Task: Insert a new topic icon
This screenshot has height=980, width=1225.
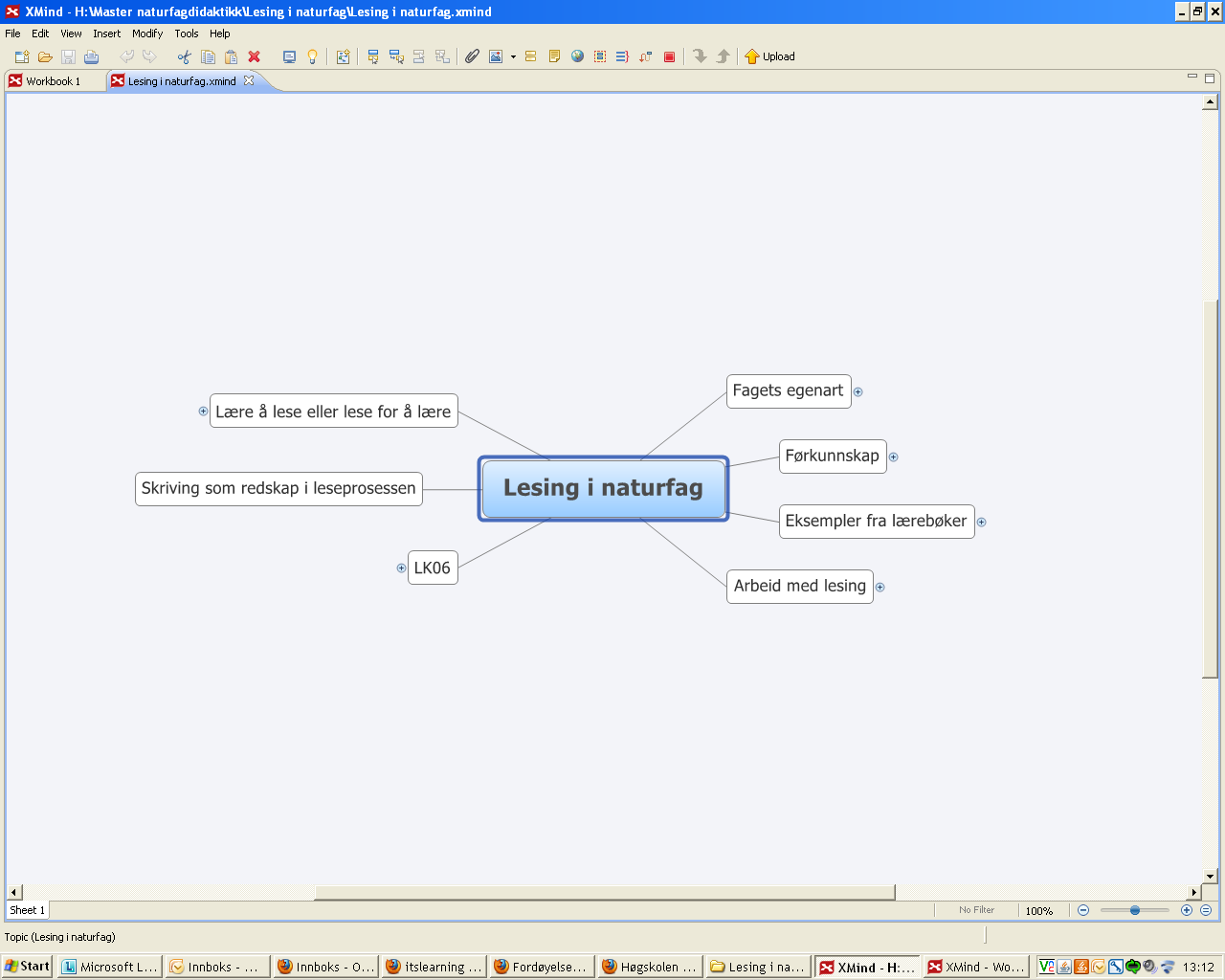Action: tap(373, 56)
